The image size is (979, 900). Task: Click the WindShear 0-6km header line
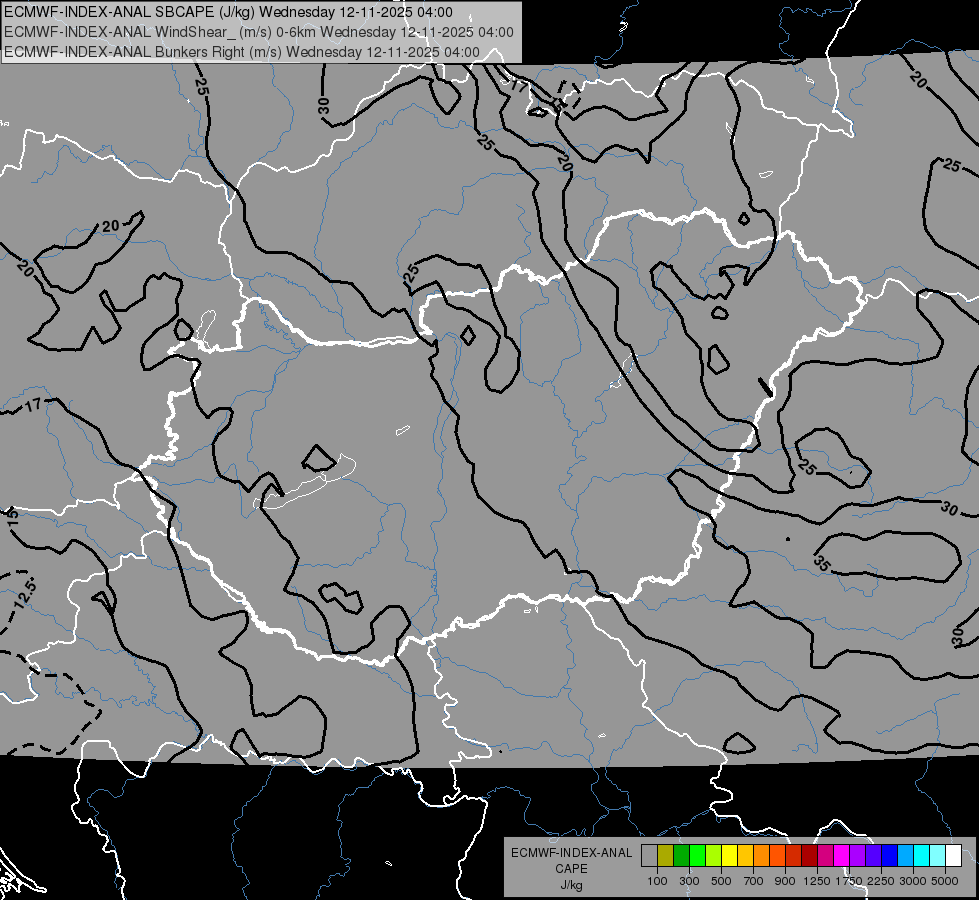tap(258, 32)
